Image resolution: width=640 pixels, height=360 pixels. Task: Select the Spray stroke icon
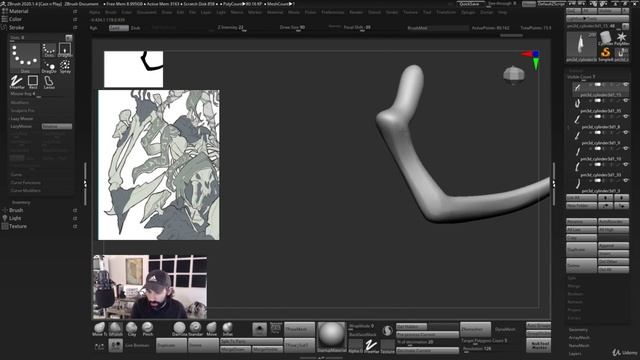(x=65, y=67)
